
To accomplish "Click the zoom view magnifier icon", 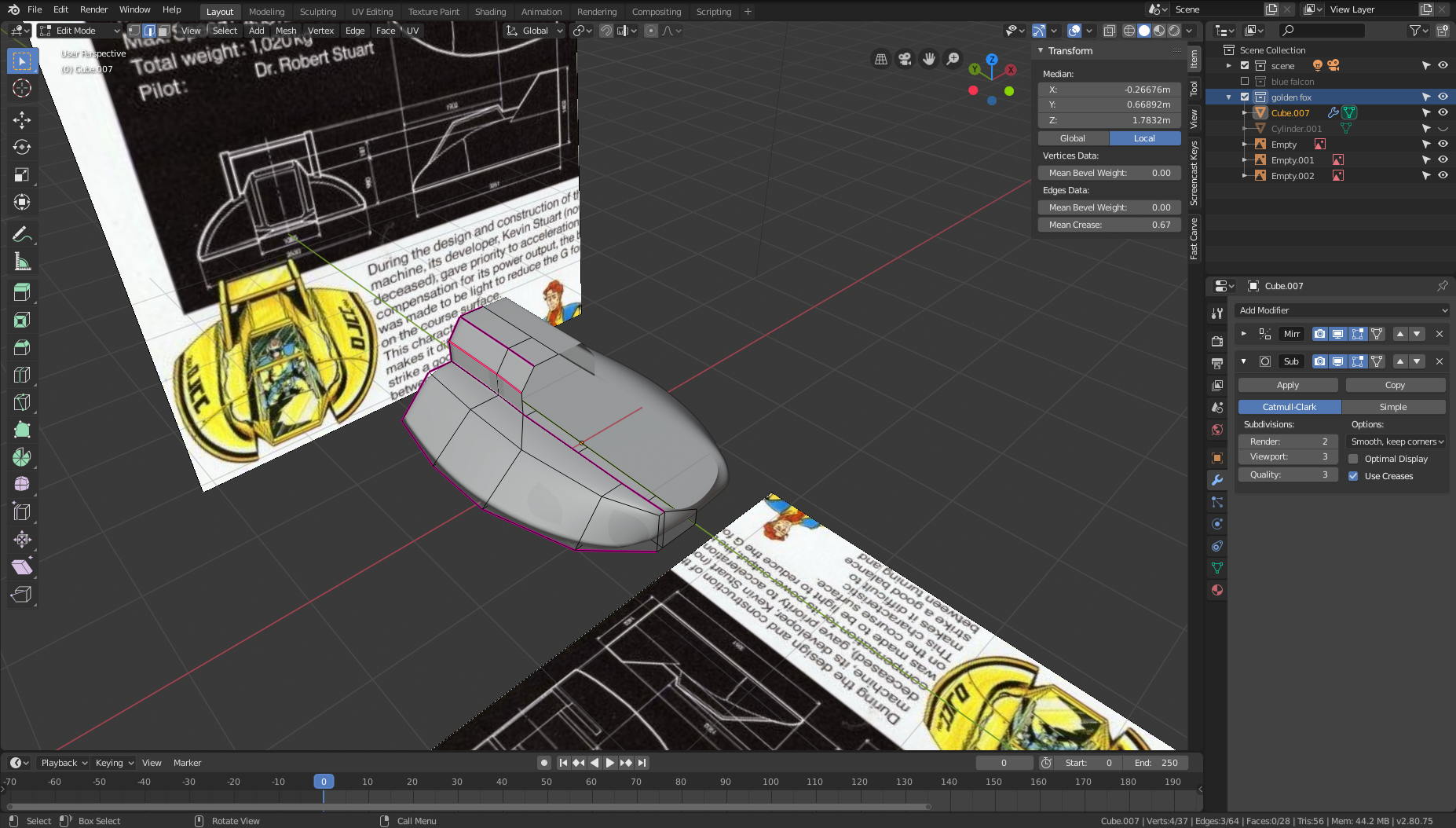I will click(953, 59).
